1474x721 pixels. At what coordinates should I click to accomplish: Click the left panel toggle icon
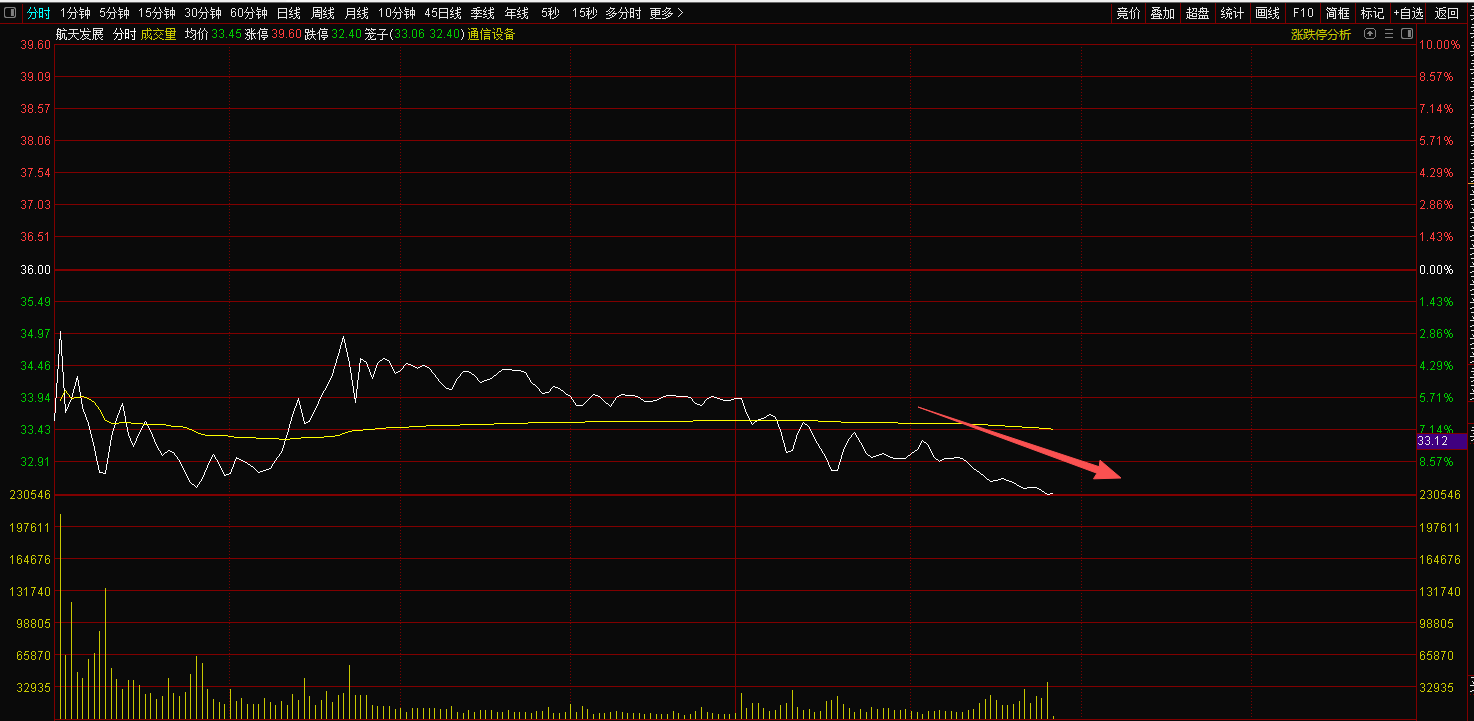pyautogui.click(x=11, y=13)
